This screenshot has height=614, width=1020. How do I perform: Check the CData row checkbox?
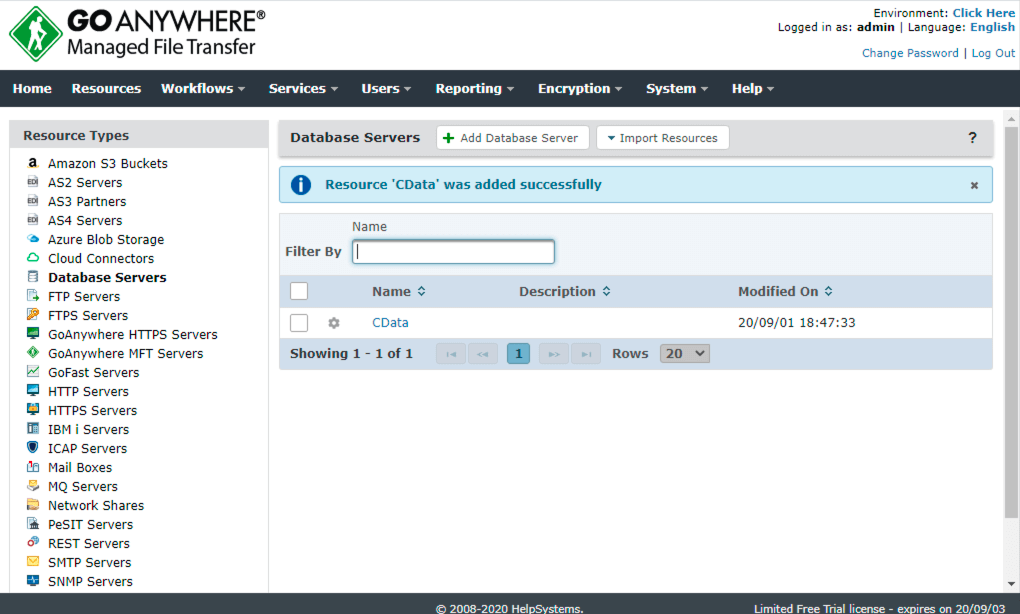pyautogui.click(x=299, y=323)
